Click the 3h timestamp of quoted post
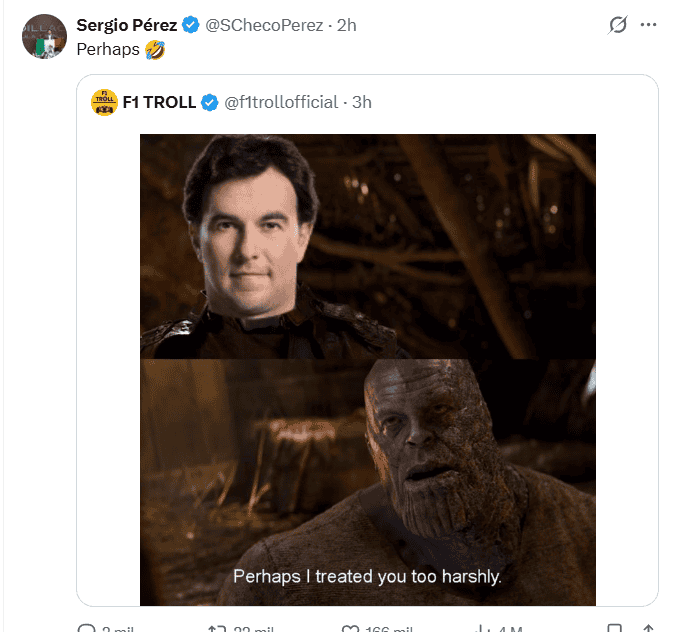Image resolution: width=673 pixels, height=632 pixels. pyautogui.click(x=362, y=102)
